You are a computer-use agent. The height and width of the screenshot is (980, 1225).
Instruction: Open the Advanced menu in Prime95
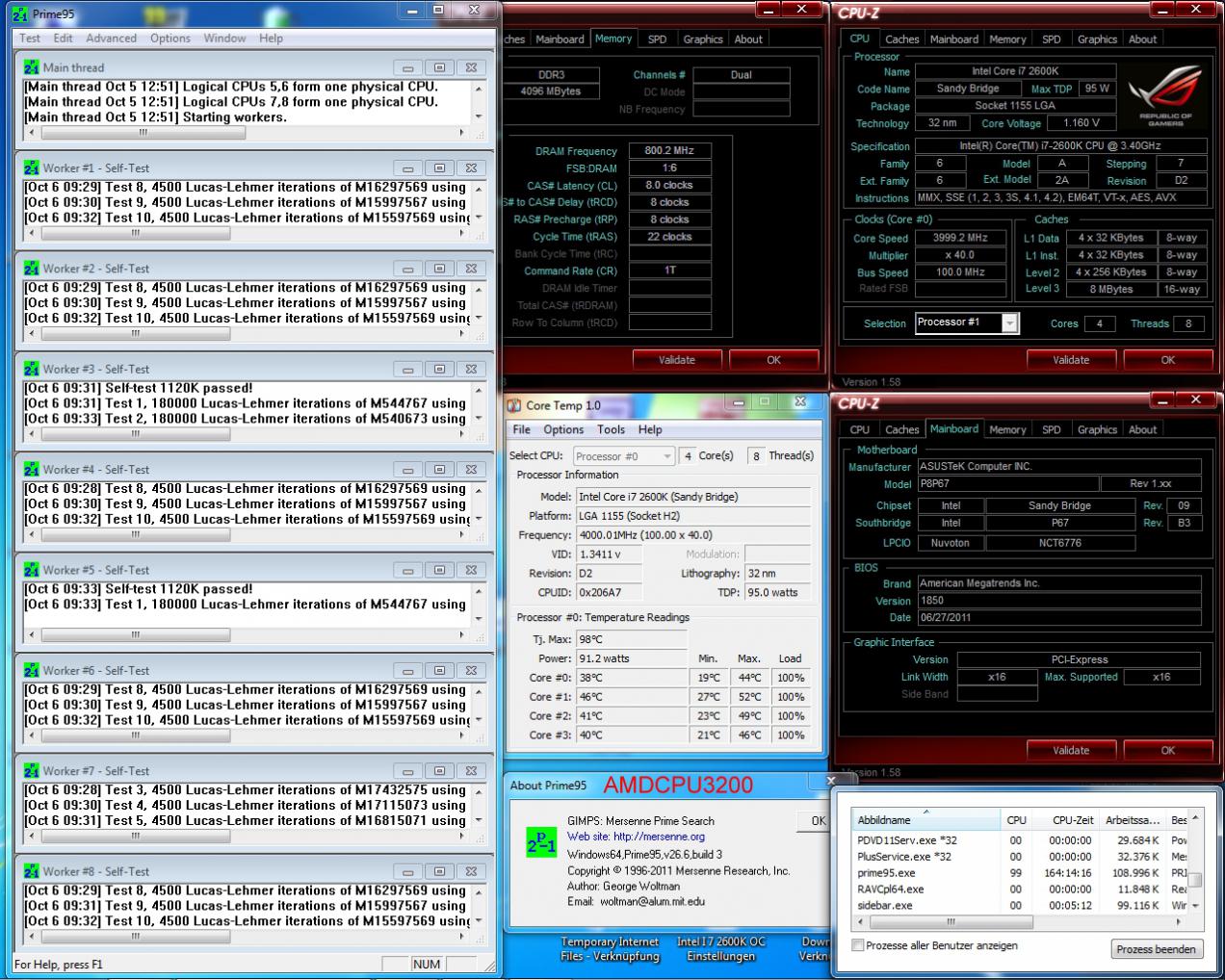[111, 39]
